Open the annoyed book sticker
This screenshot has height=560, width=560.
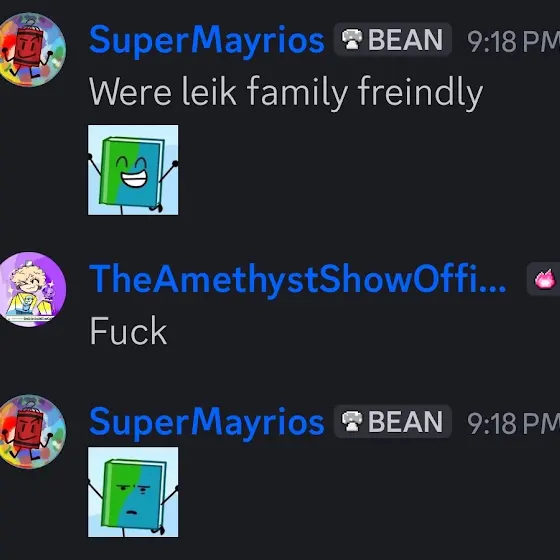[133, 492]
